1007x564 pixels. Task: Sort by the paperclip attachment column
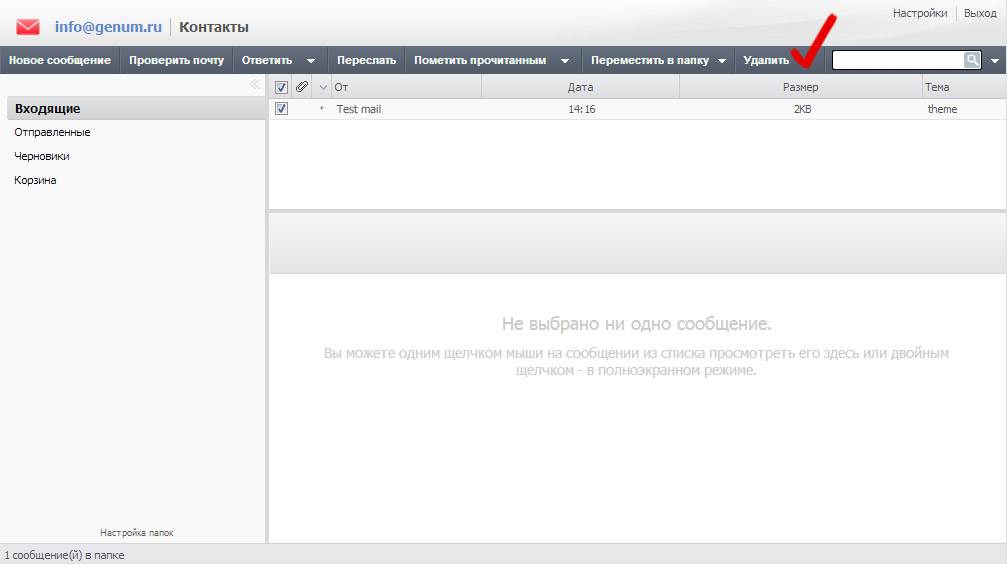[302, 87]
